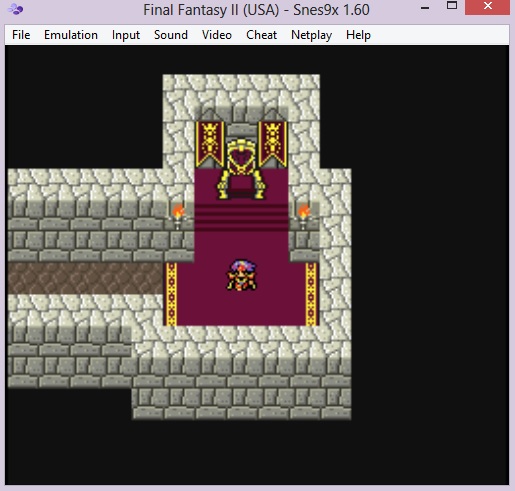
Task: Click the left wall torch flame
Action: [178, 212]
